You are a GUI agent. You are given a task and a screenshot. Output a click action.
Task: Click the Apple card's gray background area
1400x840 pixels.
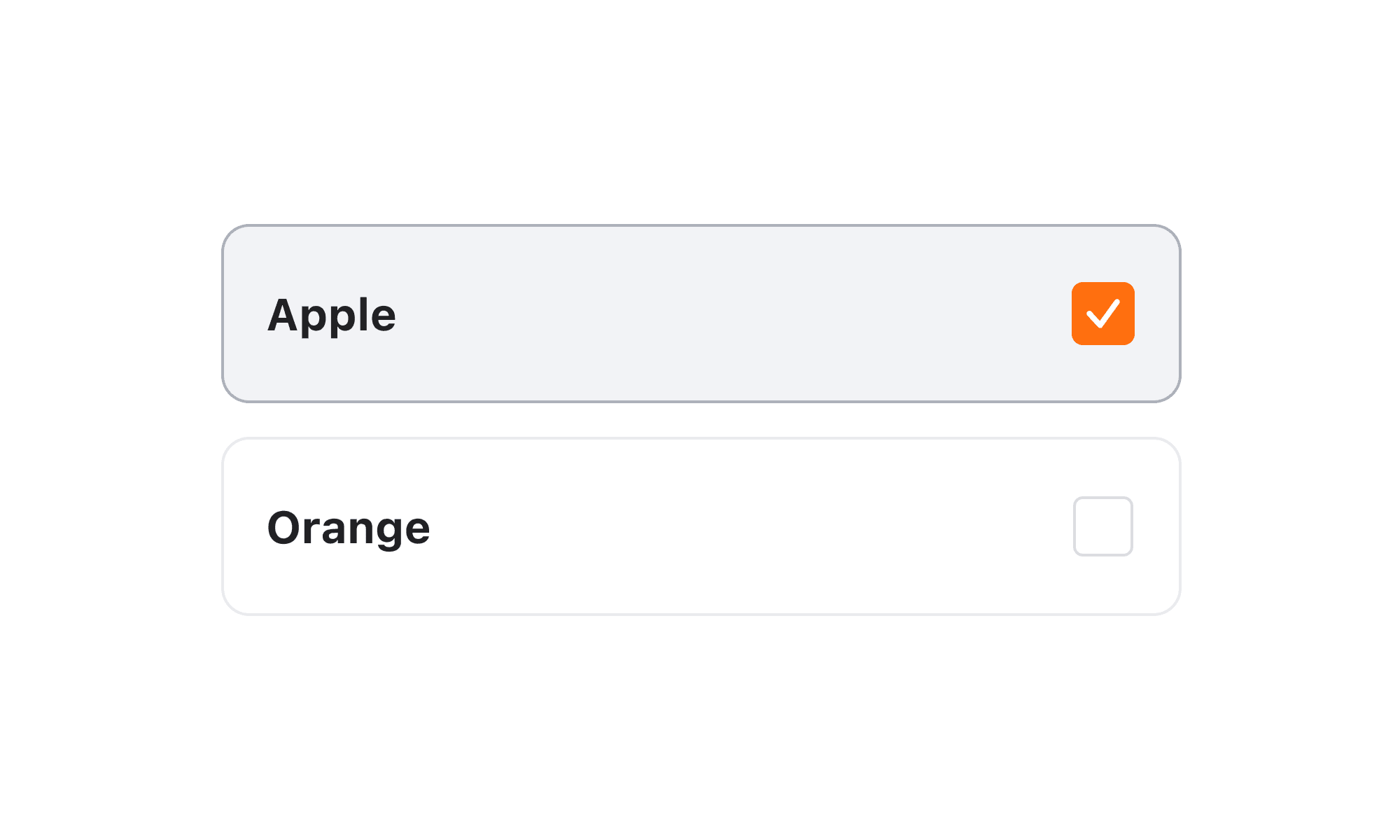700,314
